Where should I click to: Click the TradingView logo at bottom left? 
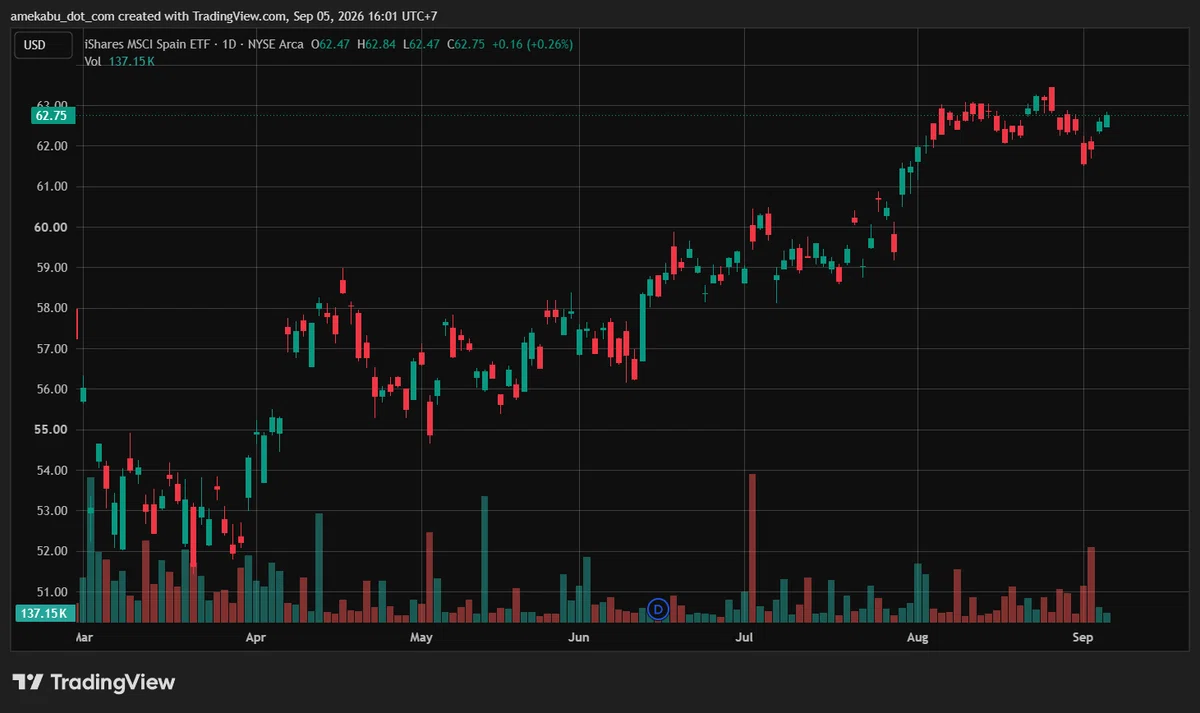tap(93, 682)
